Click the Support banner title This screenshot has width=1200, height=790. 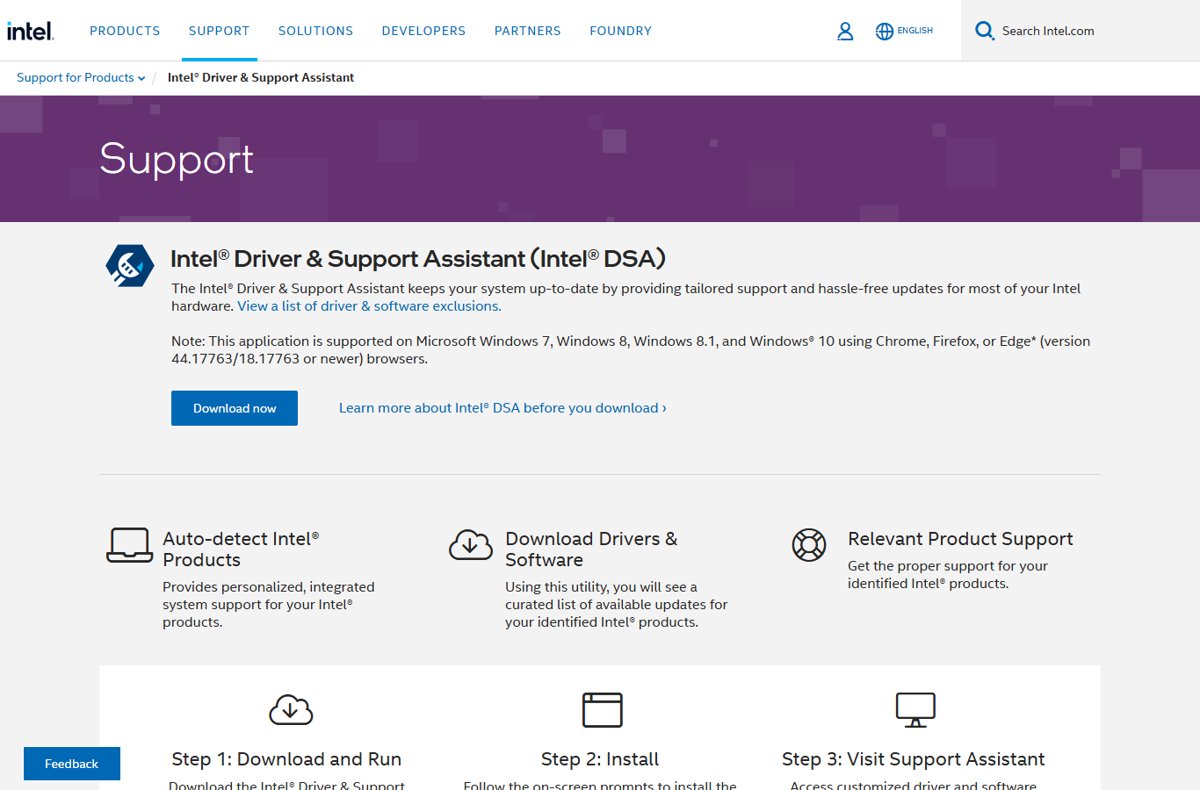click(177, 159)
